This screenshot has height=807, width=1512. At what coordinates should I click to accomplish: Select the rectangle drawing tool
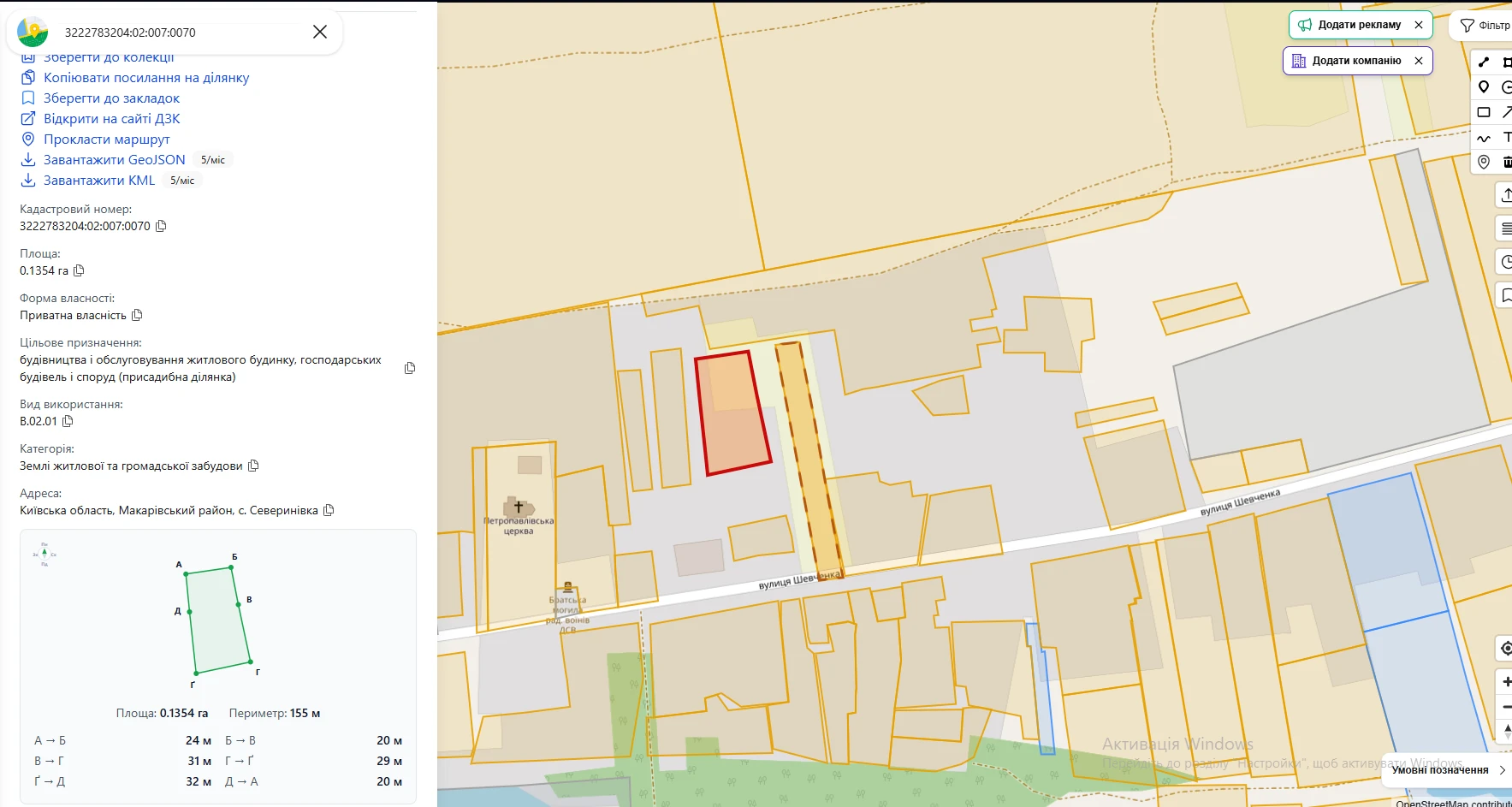pyautogui.click(x=1484, y=112)
